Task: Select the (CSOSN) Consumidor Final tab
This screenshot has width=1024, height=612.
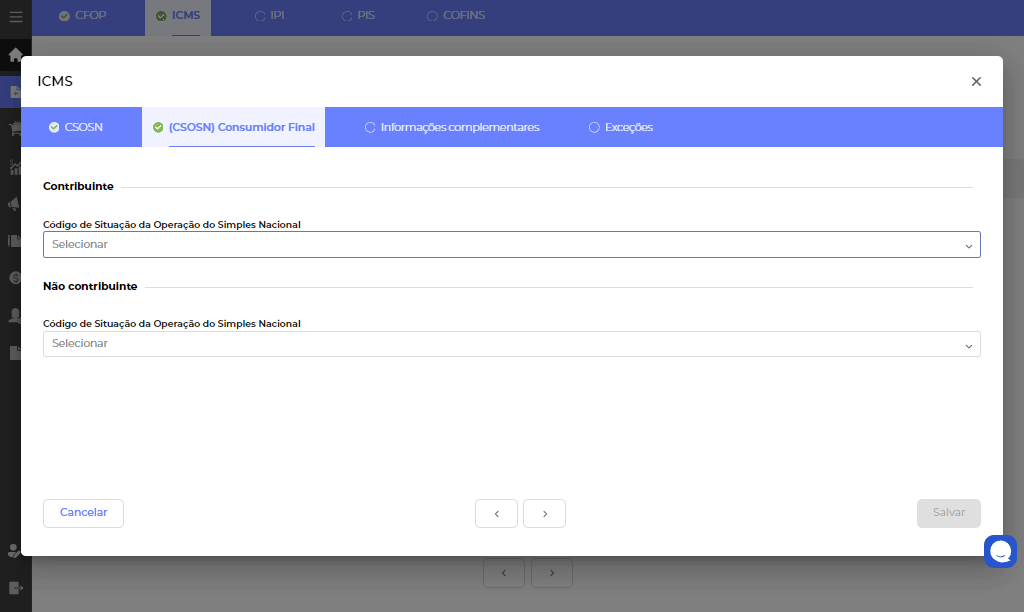Action: [x=234, y=128]
